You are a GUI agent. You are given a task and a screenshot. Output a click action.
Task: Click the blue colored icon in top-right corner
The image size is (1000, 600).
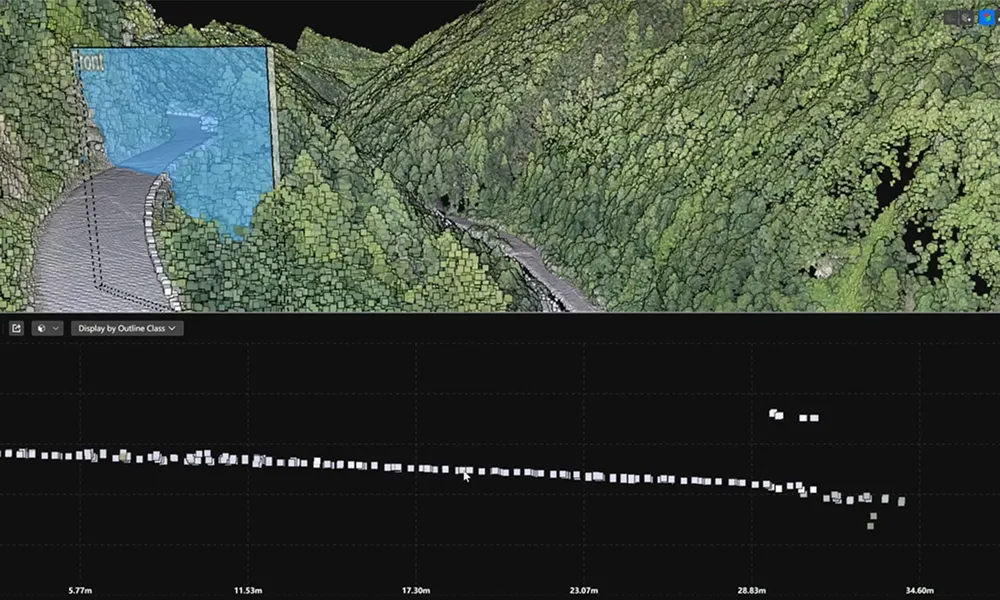pos(987,17)
